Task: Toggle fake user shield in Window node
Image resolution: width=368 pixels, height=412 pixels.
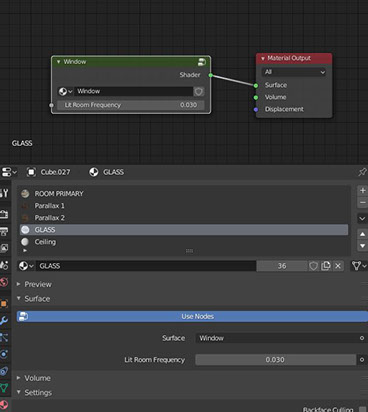Action: tap(199, 91)
